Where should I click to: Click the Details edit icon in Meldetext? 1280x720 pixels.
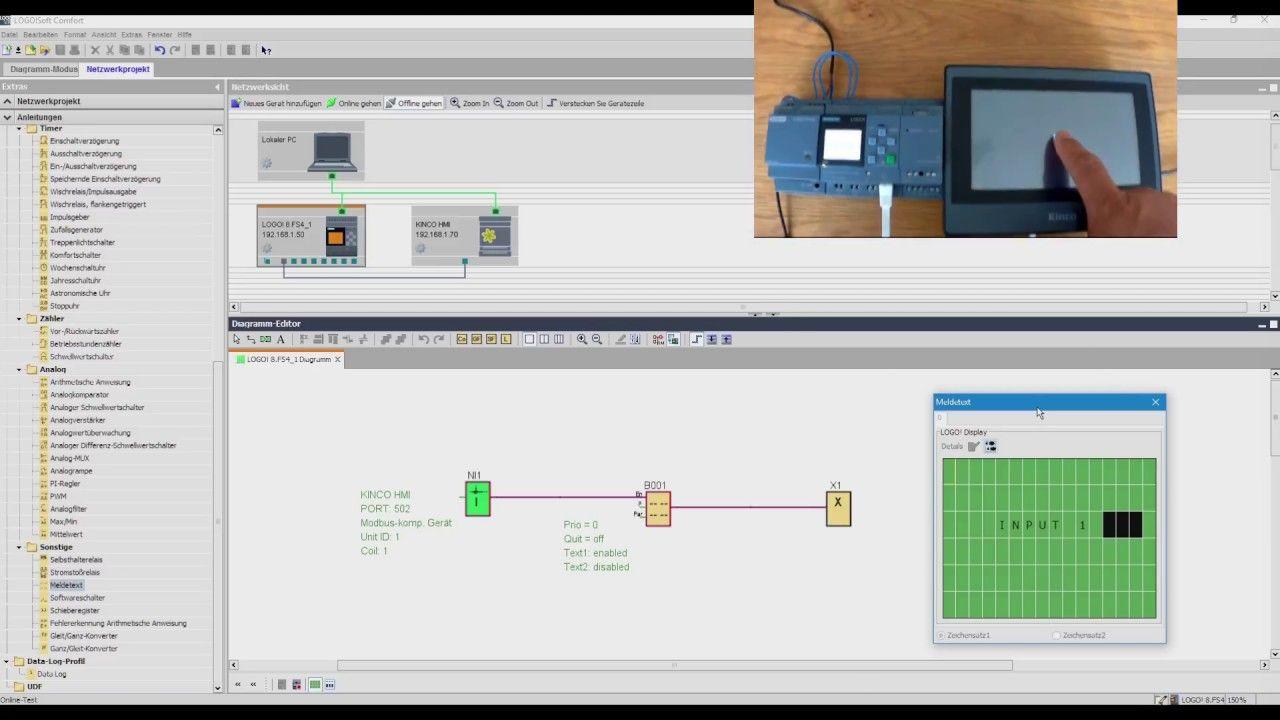(974, 446)
